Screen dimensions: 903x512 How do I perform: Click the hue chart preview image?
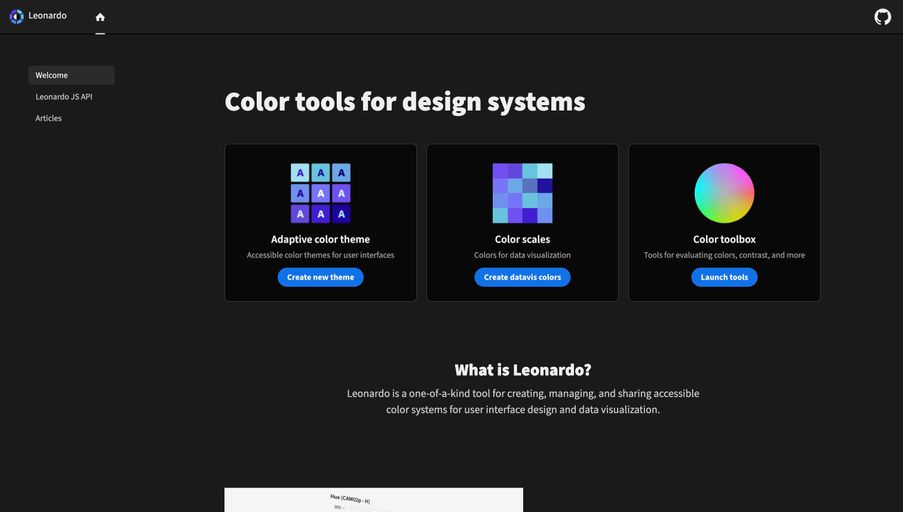373,500
